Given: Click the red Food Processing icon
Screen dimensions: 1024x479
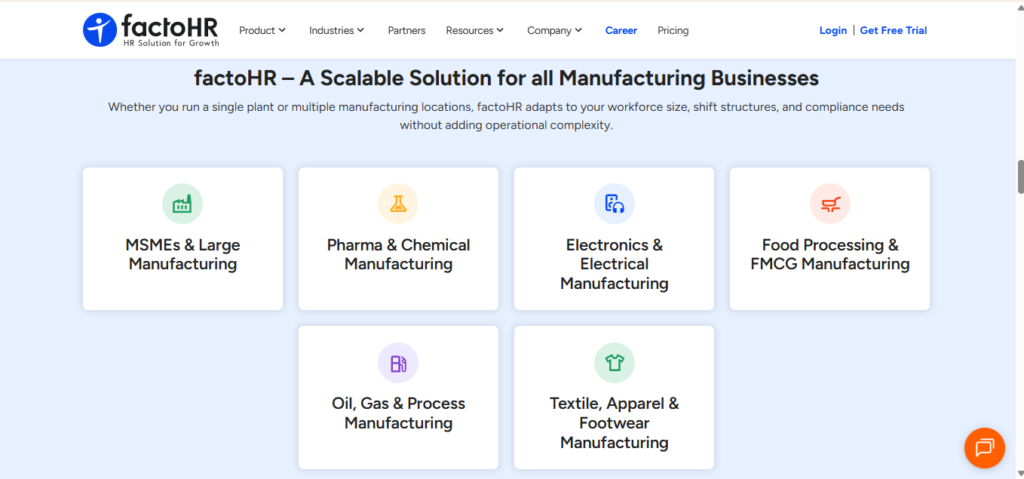Looking at the screenshot, I should point(830,204).
